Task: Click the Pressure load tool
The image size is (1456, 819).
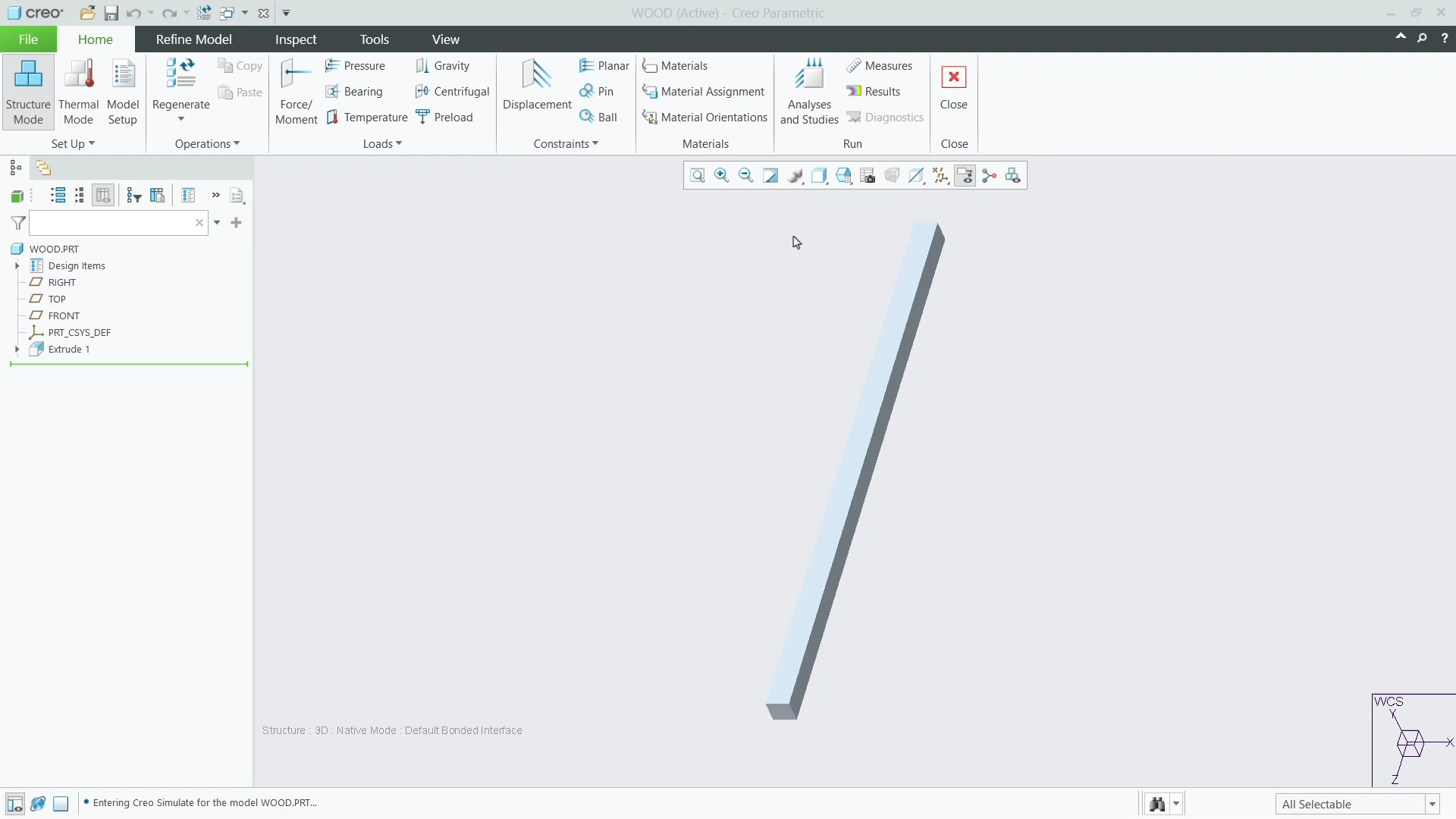Action: (355, 66)
